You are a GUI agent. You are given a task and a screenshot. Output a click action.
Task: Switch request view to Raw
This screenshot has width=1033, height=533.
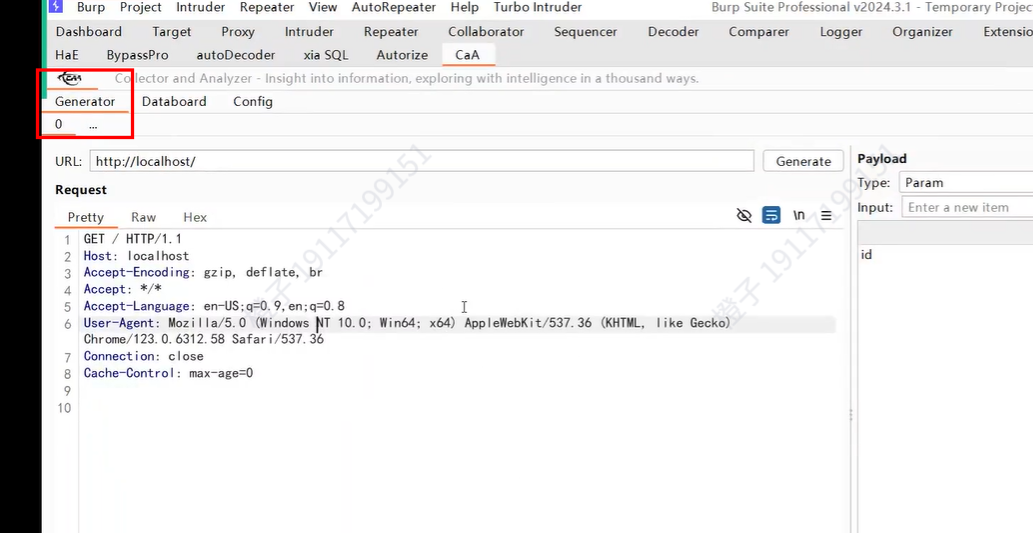pyautogui.click(x=144, y=217)
